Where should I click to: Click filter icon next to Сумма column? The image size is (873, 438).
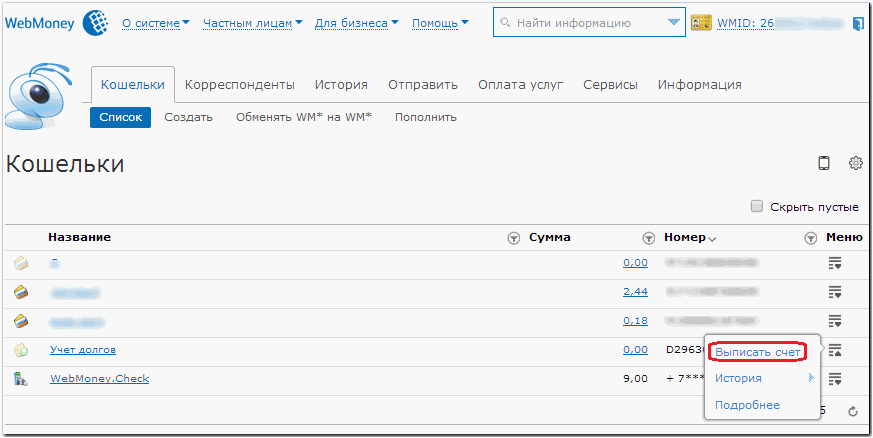coord(648,238)
